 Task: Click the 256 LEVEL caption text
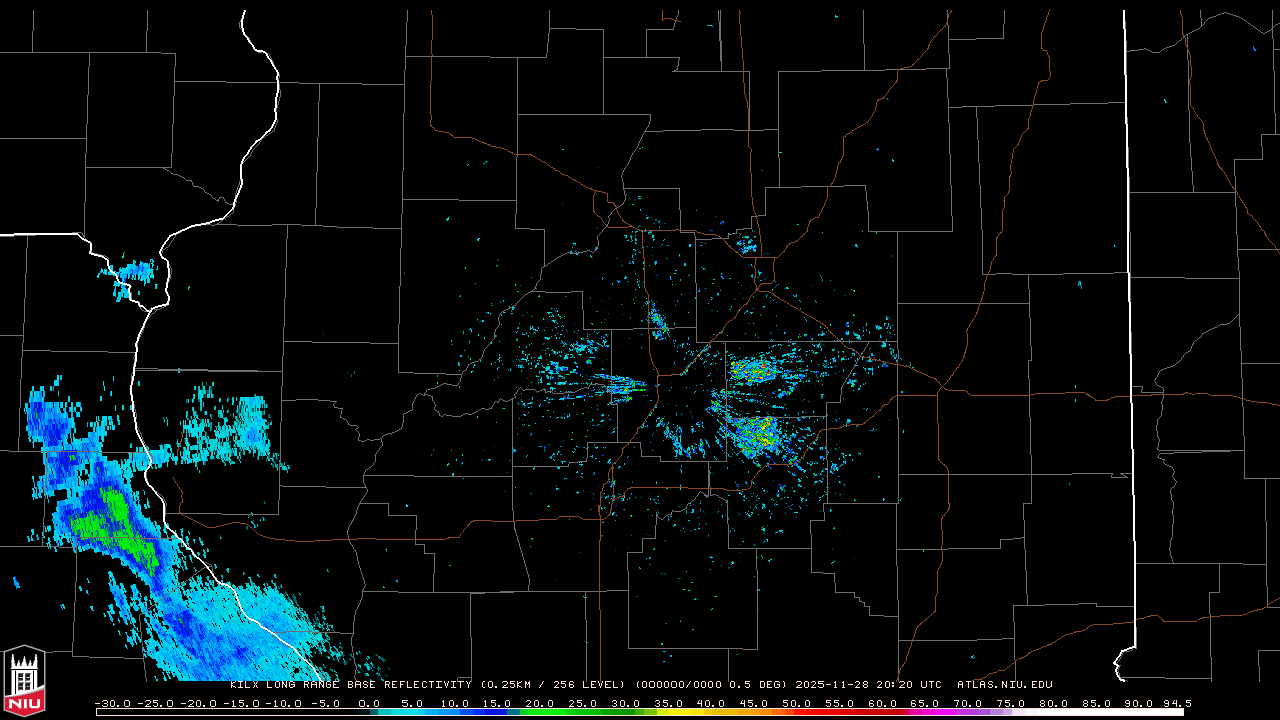tap(587, 685)
